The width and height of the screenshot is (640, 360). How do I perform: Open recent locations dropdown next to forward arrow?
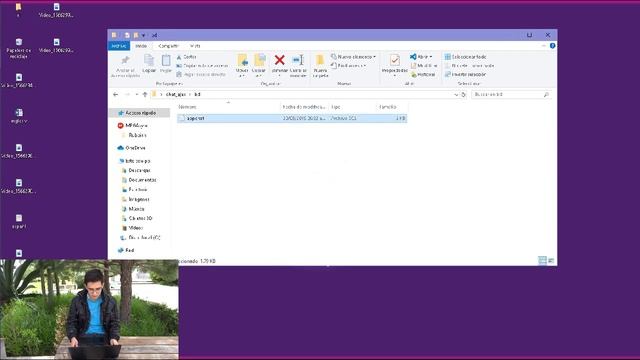(137, 94)
